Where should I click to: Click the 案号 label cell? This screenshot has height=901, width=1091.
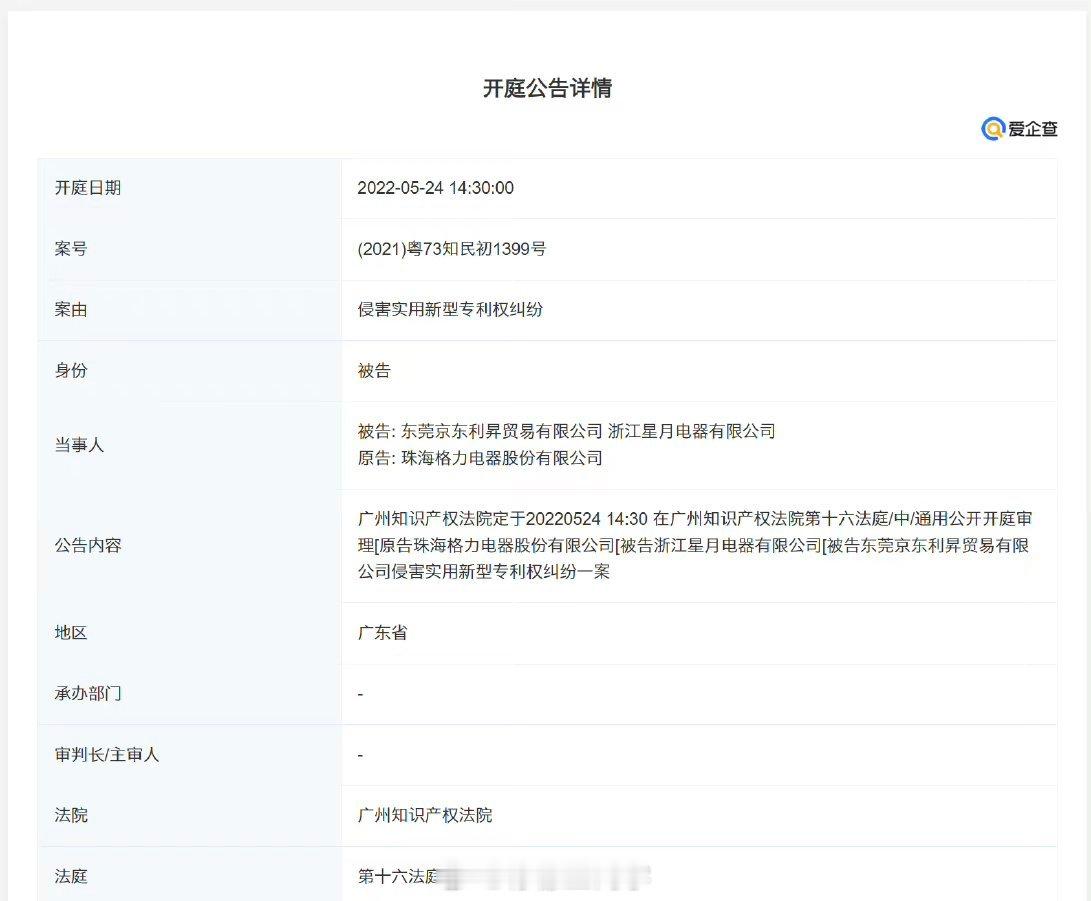(x=189, y=249)
